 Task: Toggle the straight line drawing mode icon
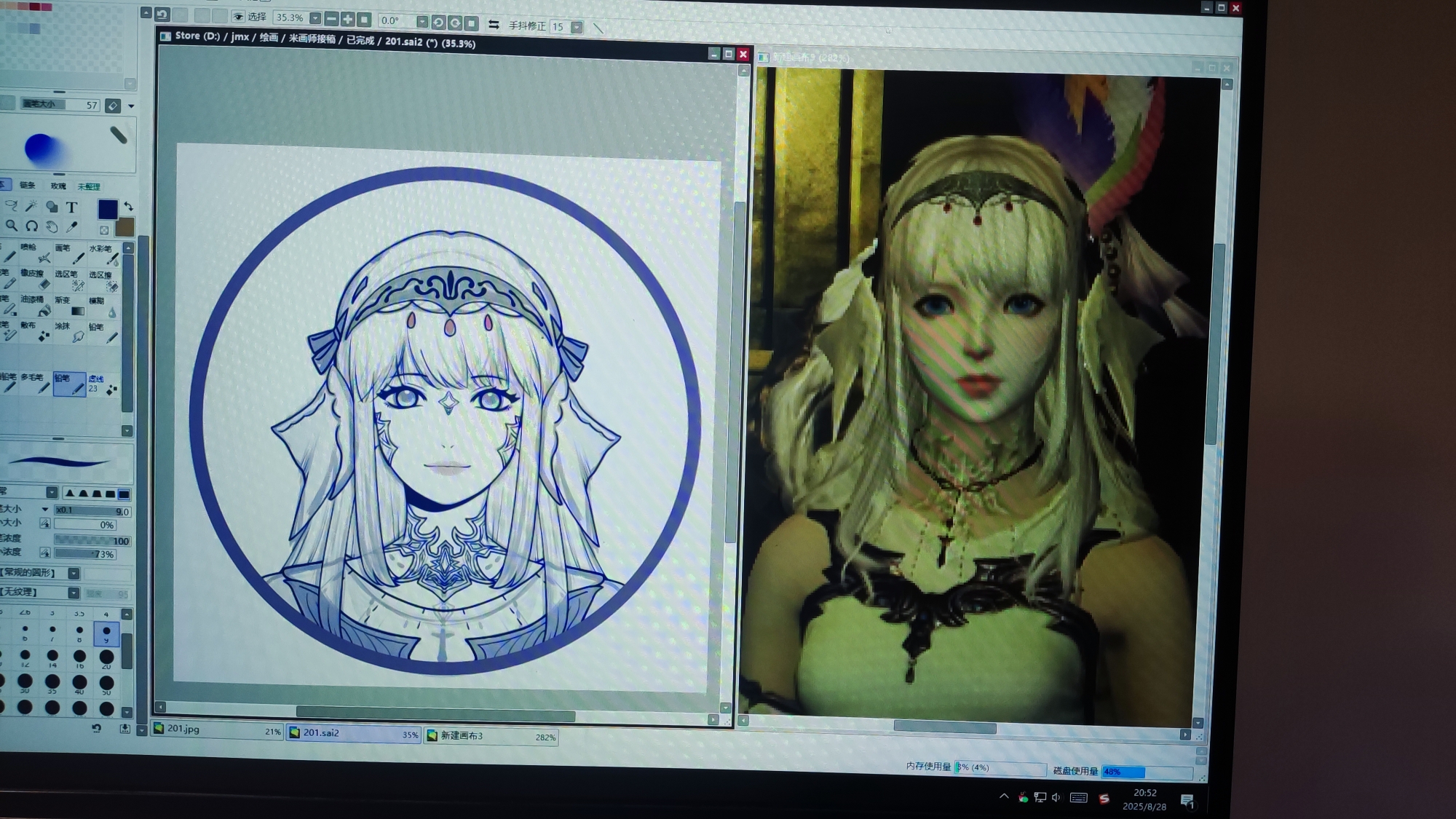click(x=598, y=28)
